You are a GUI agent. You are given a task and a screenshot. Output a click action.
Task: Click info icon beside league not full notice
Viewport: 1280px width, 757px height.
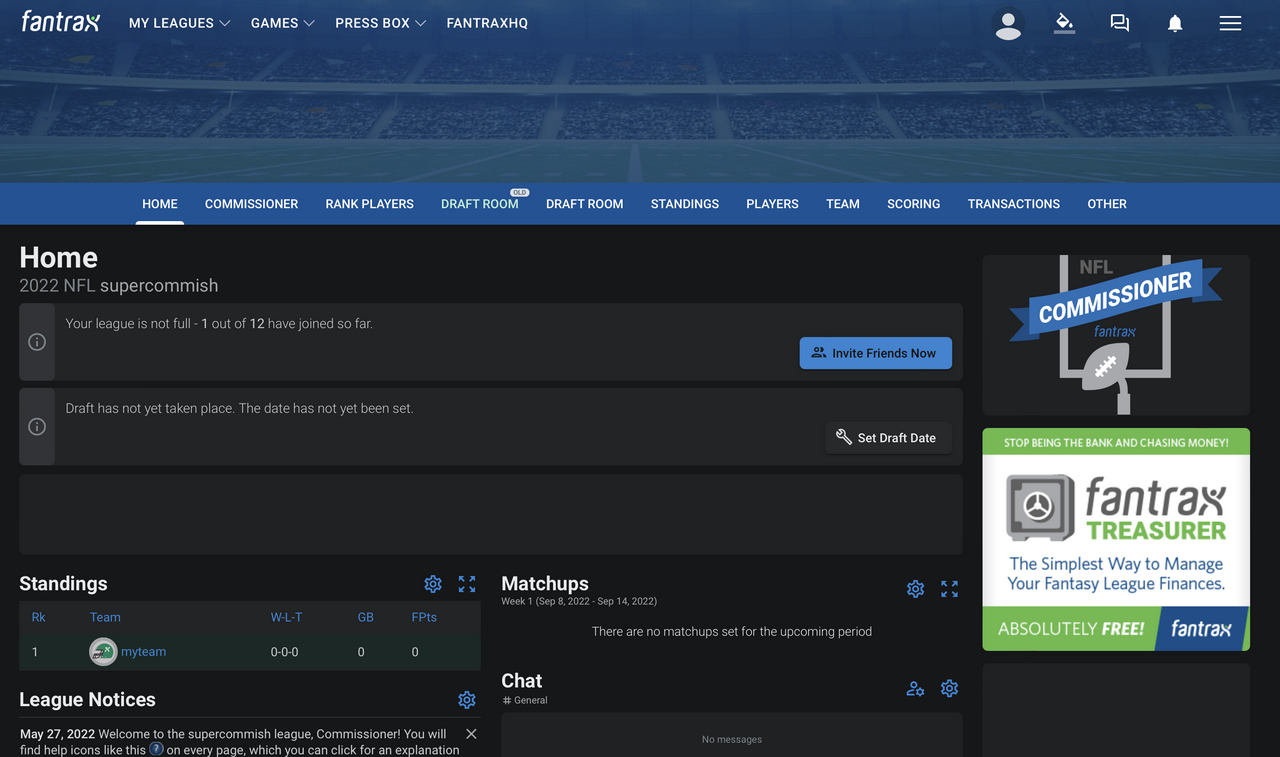[x=37, y=342]
